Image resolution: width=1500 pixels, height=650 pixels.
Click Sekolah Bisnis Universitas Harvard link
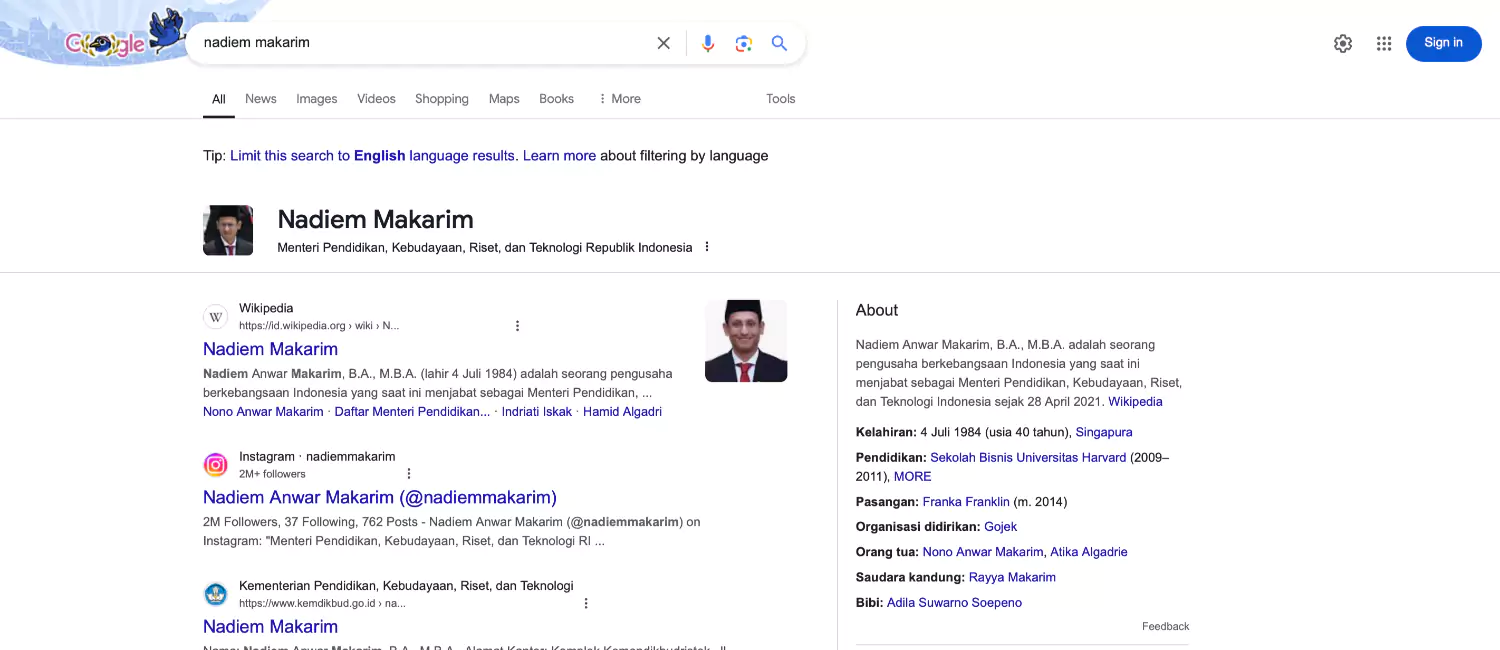[x=1028, y=457]
